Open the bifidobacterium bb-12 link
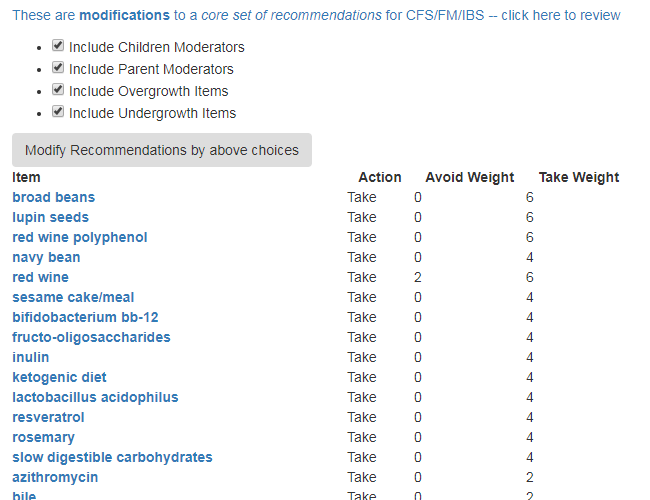 pos(85,317)
